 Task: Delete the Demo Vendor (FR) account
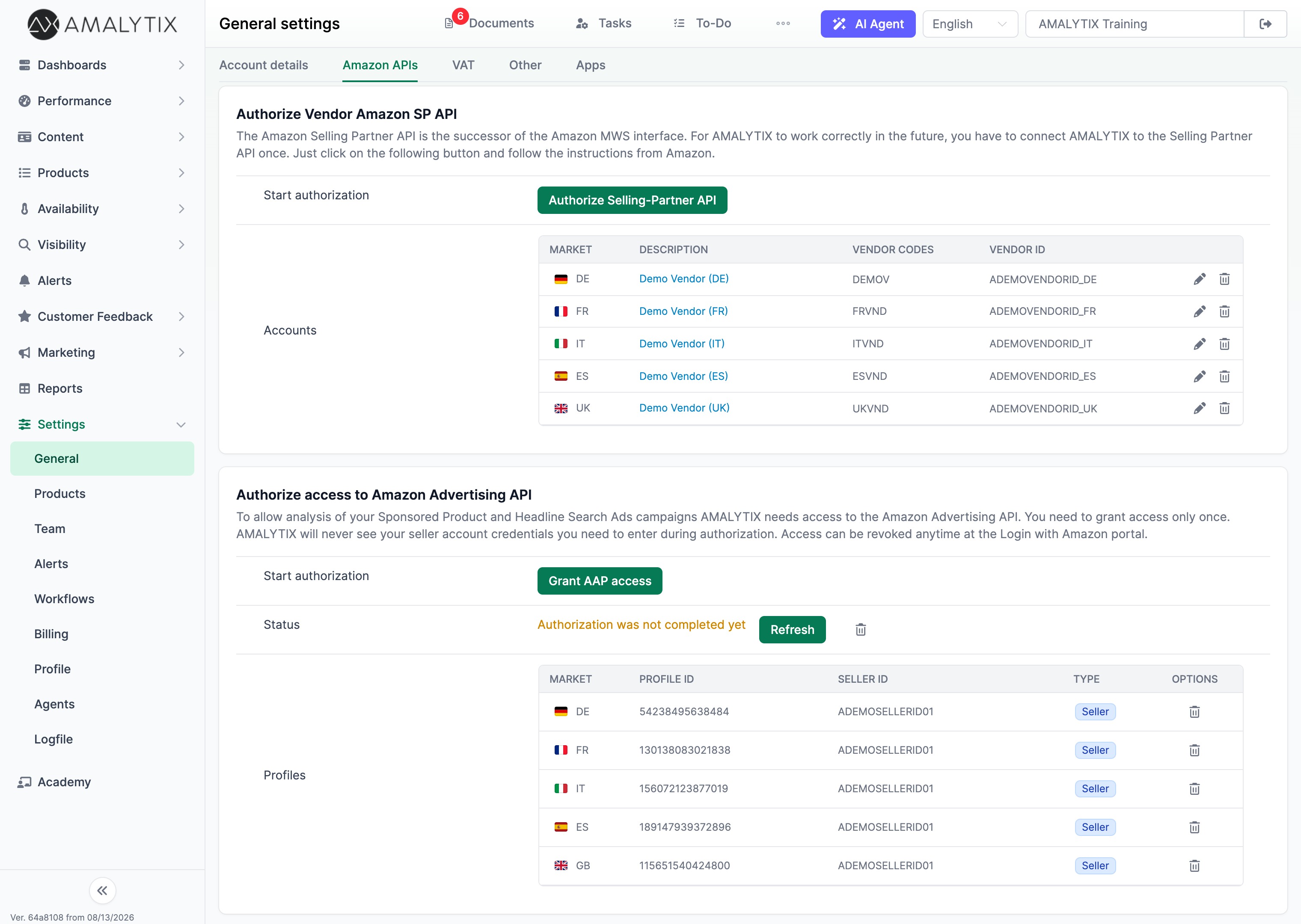click(1225, 311)
